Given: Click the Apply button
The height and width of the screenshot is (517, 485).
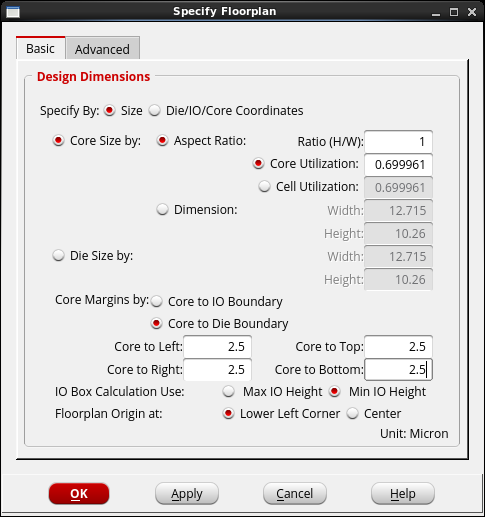Looking at the screenshot, I should click(x=187, y=494).
